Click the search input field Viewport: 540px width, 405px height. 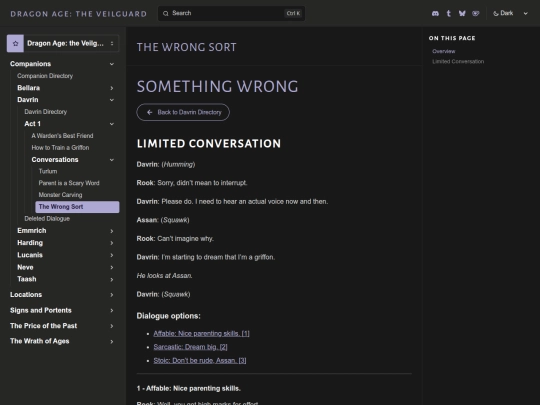click(x=231, y=13)
